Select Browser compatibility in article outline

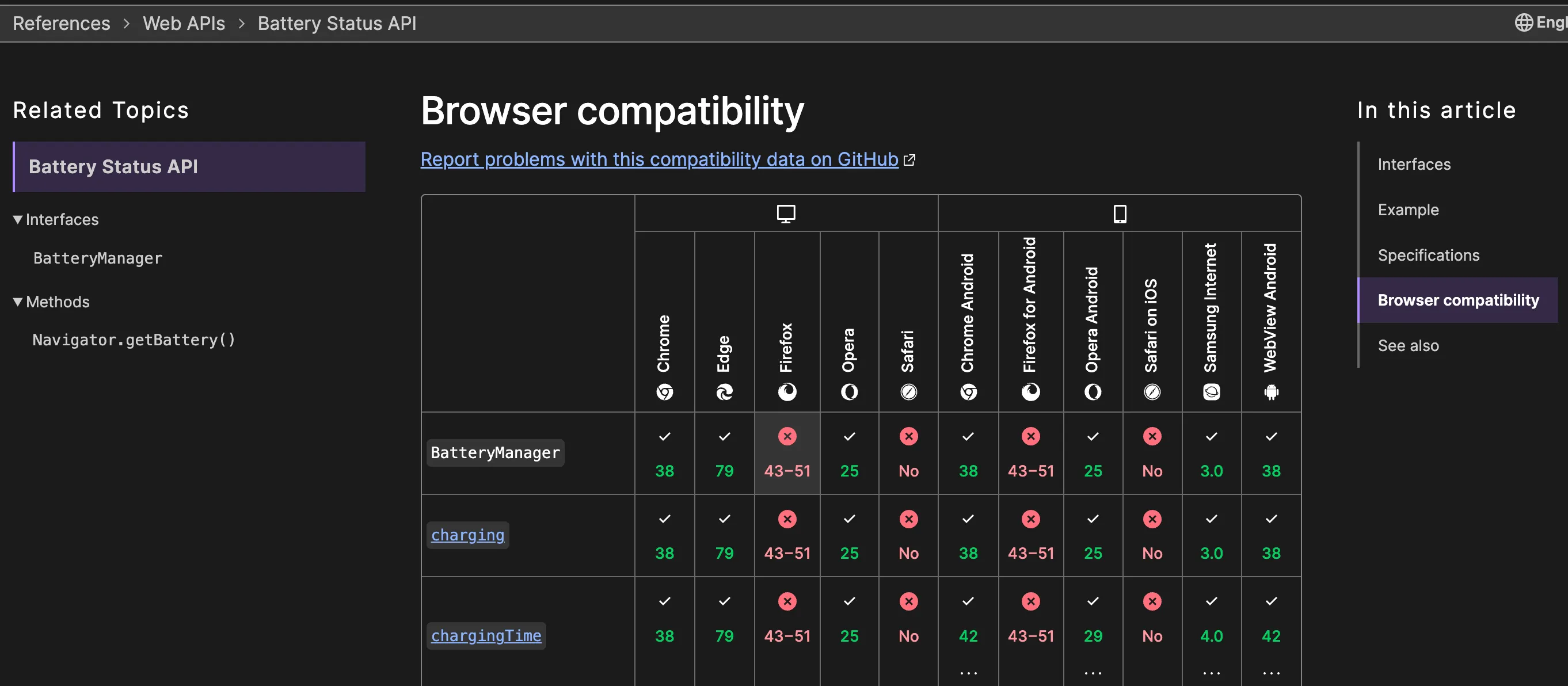click(x=1458, y=300)
